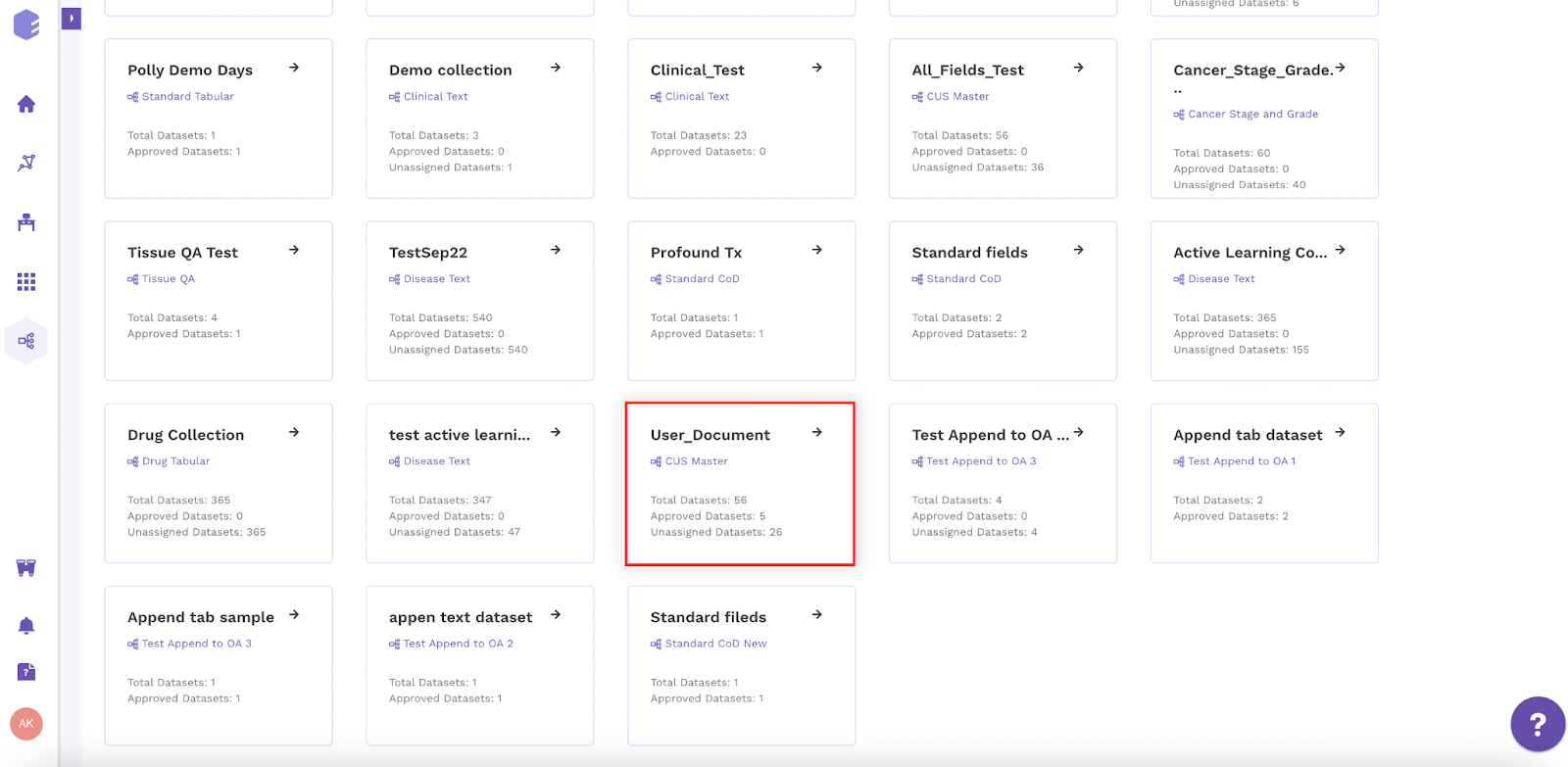Open TestSep22 collection arrow

pos(556,250)
